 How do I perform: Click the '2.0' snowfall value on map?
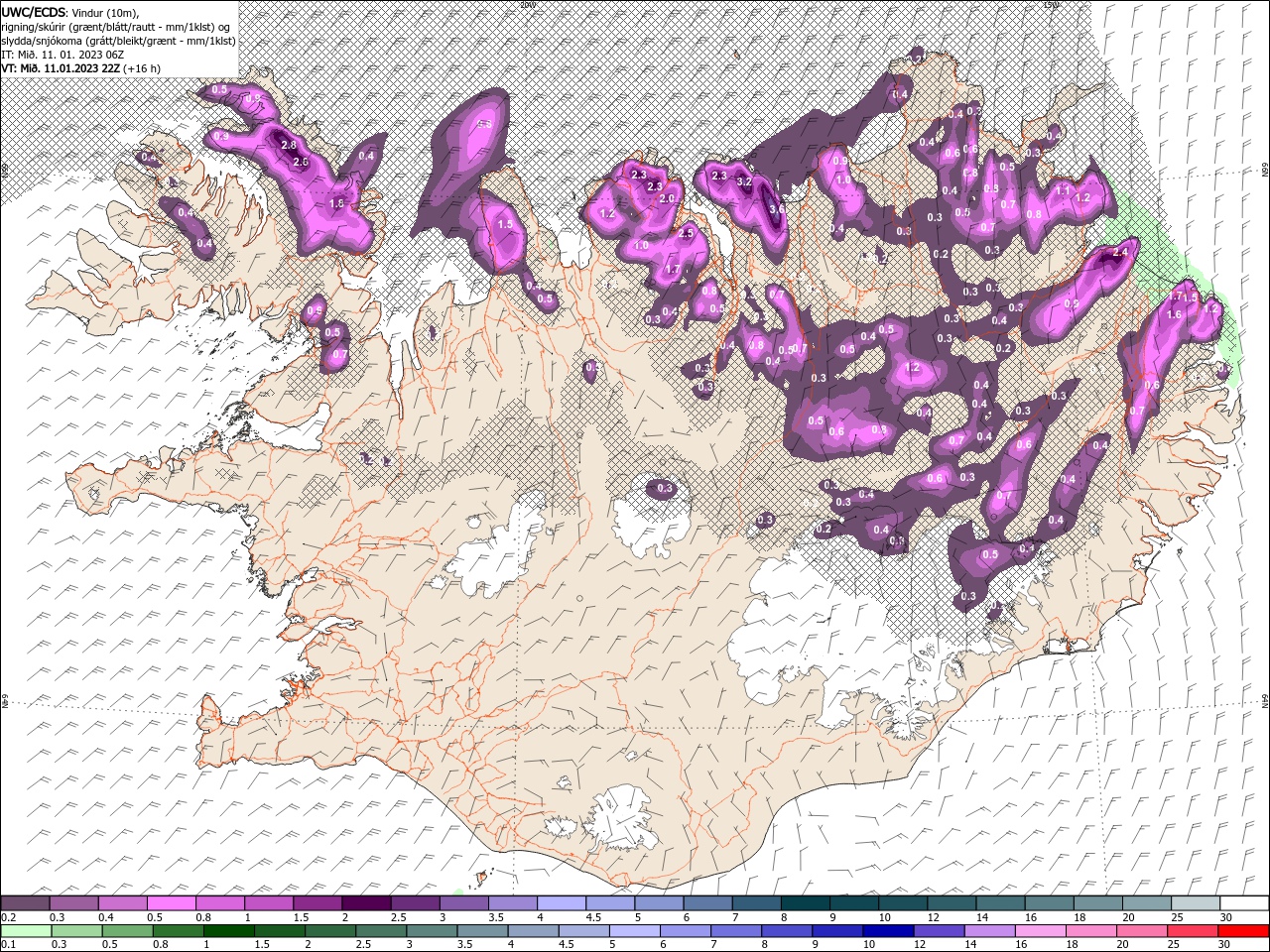(x=667, y=198)
